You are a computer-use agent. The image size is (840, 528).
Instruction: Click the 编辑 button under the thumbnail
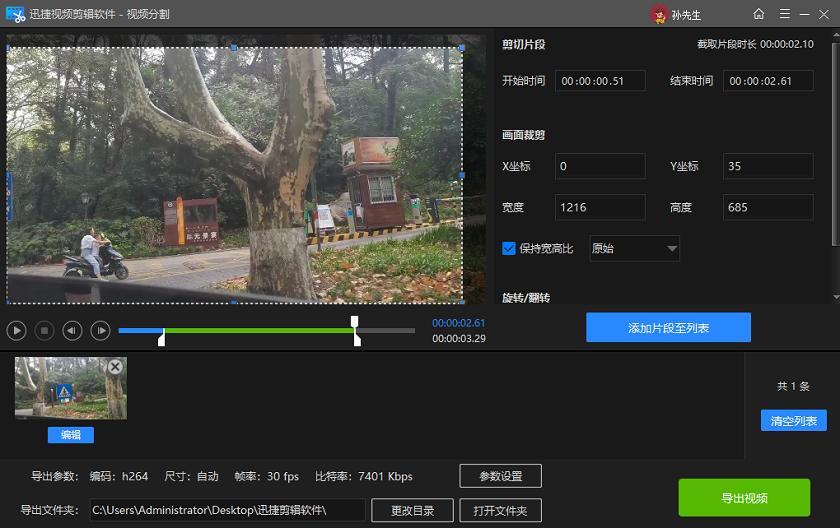[x=71, y=435]
